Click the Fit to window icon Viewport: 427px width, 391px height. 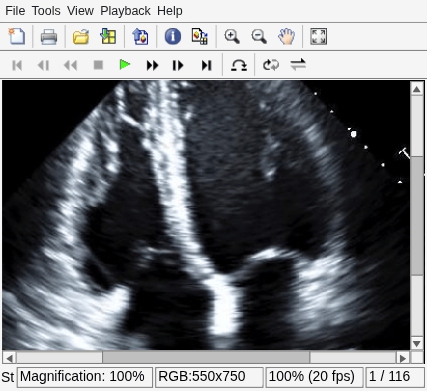(x=318, y=36)
